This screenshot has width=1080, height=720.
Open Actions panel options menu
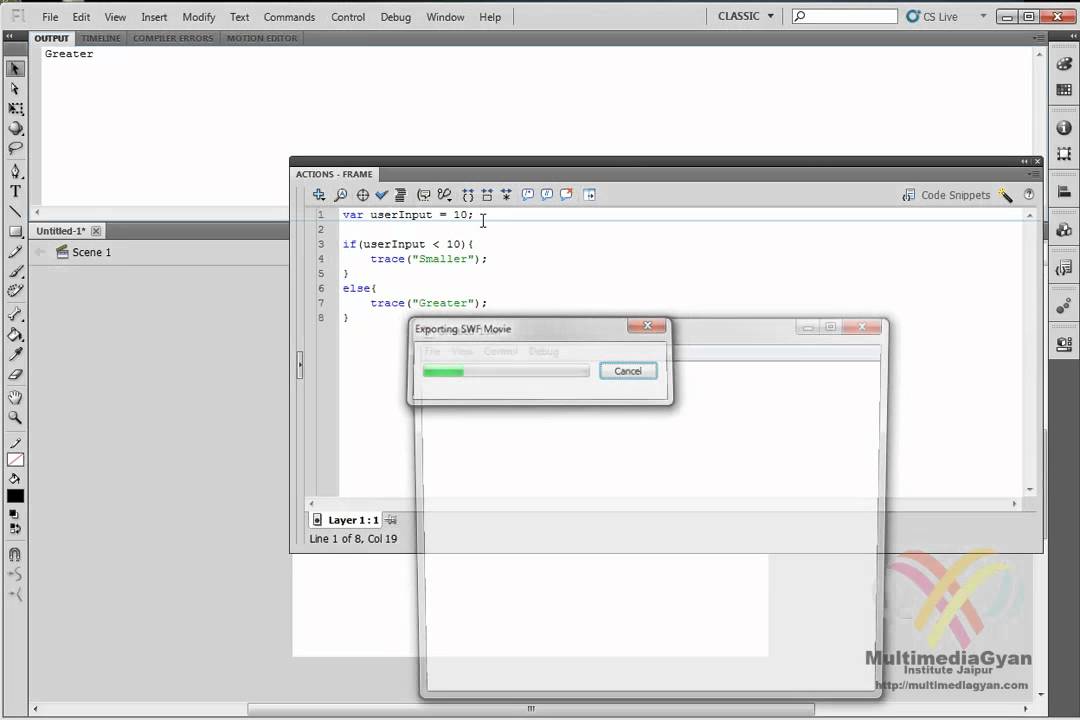click(1033, 174)
